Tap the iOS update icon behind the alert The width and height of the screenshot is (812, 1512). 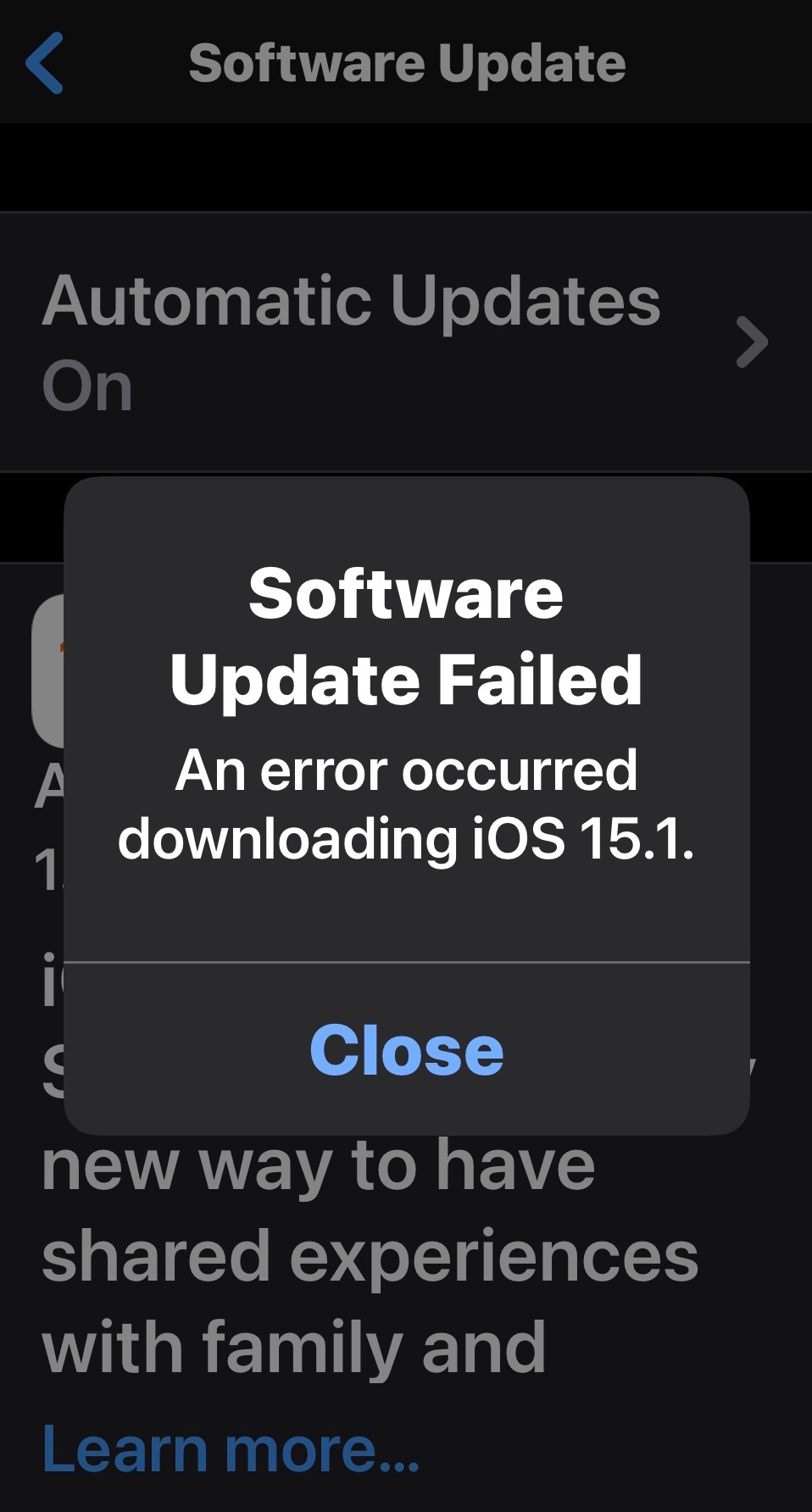[48, 670]
